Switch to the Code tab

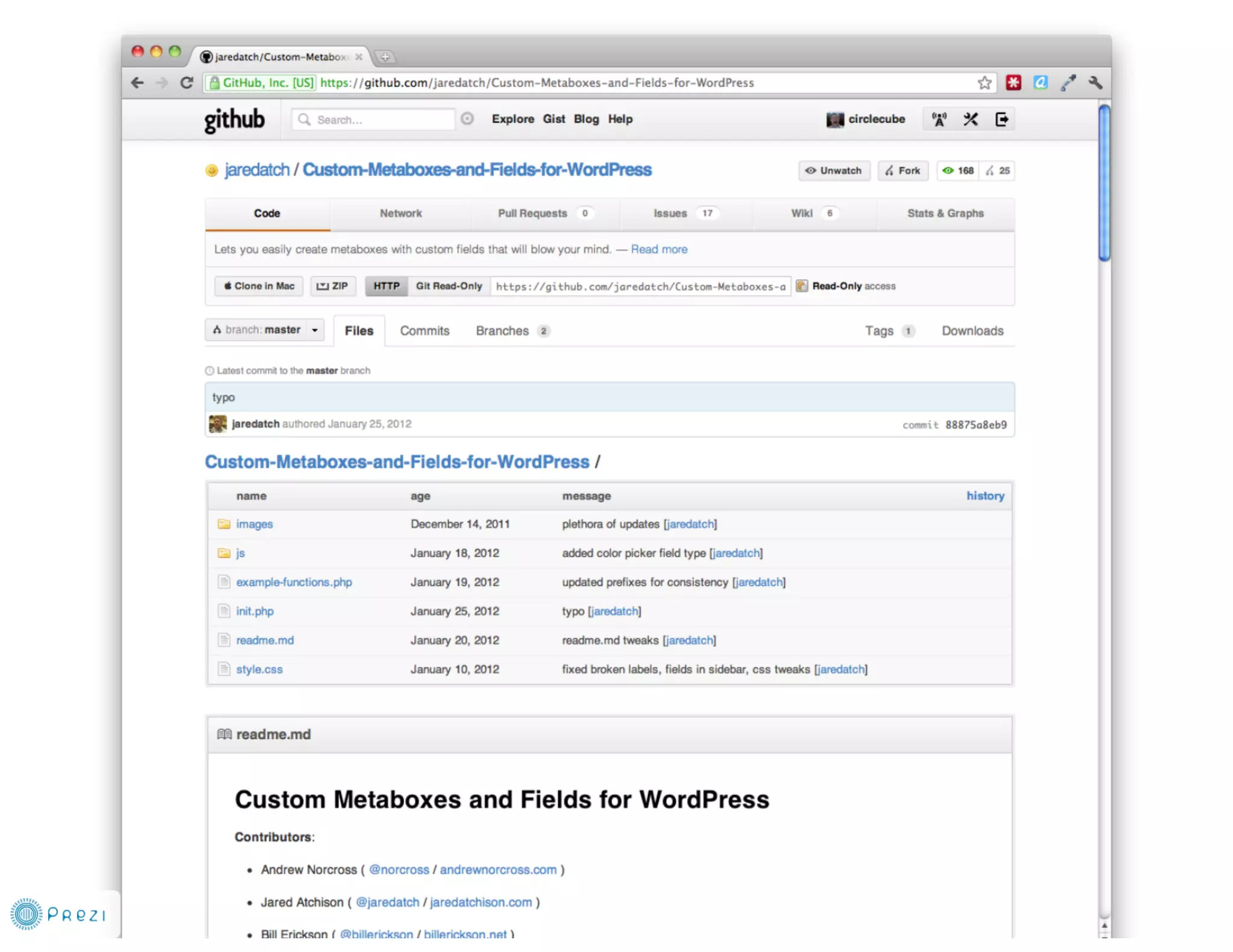tap(267, 214)
